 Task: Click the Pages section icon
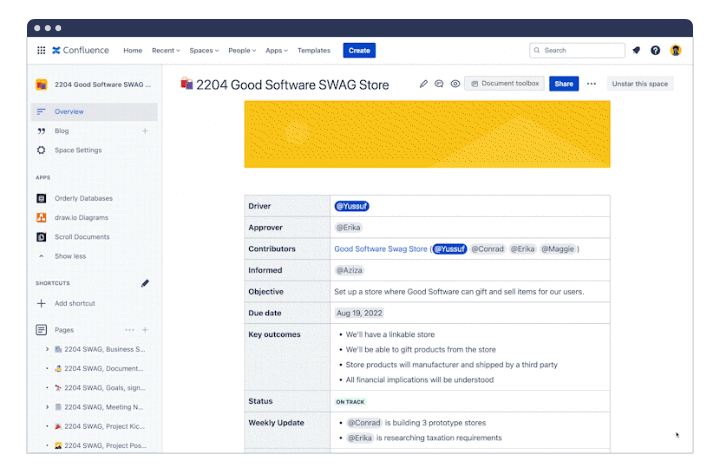41,330
